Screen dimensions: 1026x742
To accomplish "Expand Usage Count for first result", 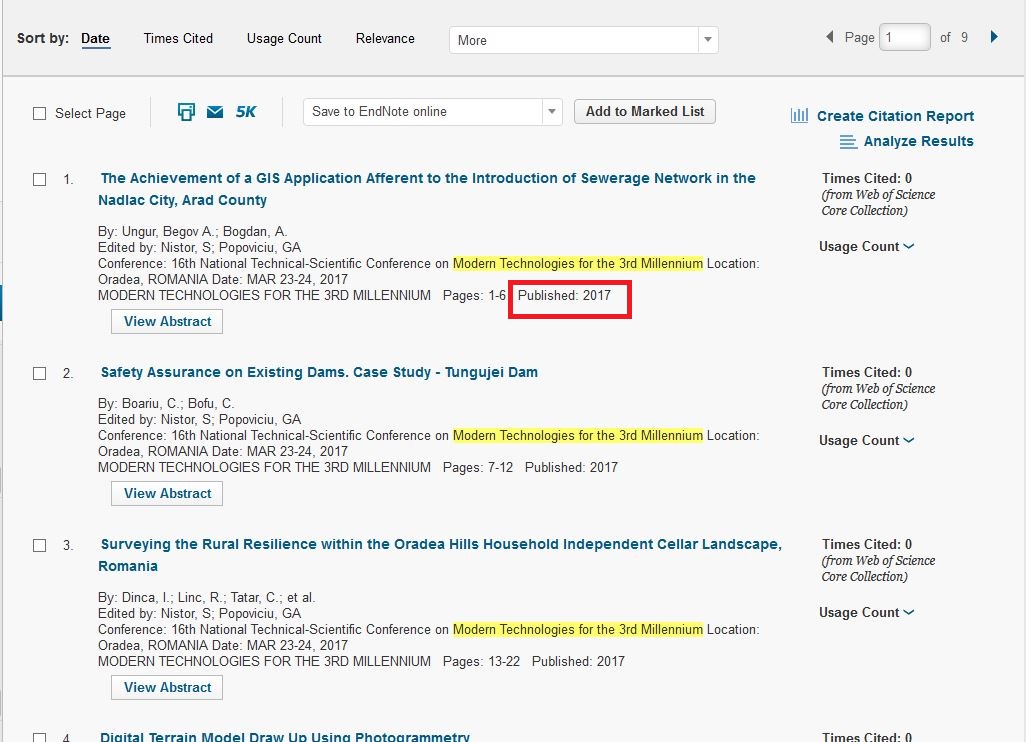I will [866, 247].
